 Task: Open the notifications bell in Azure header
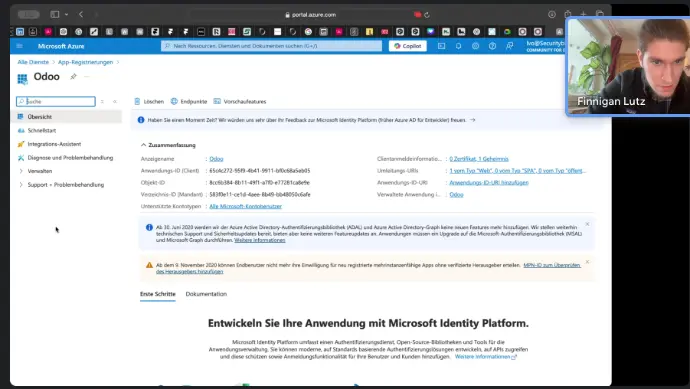(x=459, y=46)
